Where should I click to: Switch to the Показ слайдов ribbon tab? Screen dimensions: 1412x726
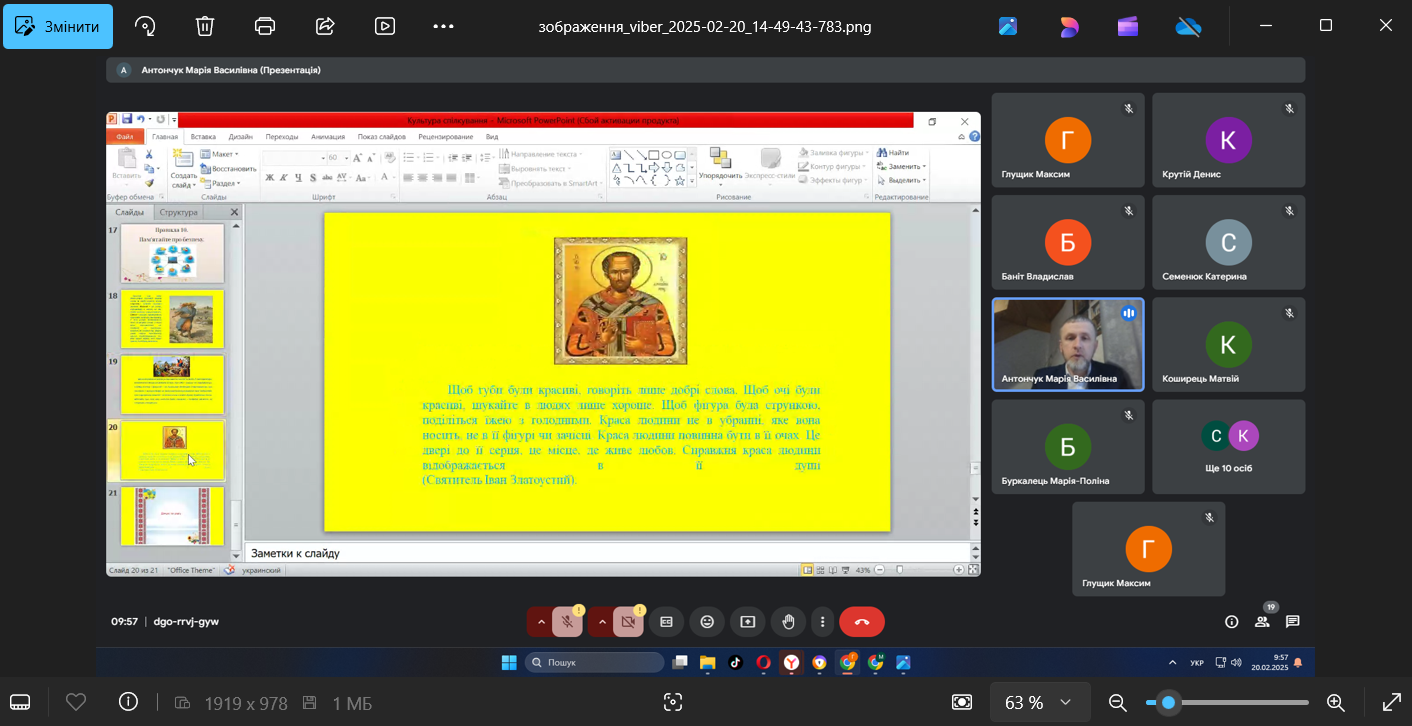[382, 137]
